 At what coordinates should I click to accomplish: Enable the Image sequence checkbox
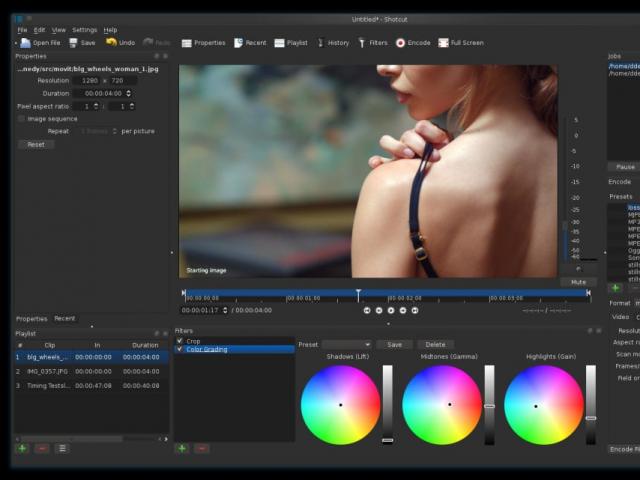(x=21, y=118)
